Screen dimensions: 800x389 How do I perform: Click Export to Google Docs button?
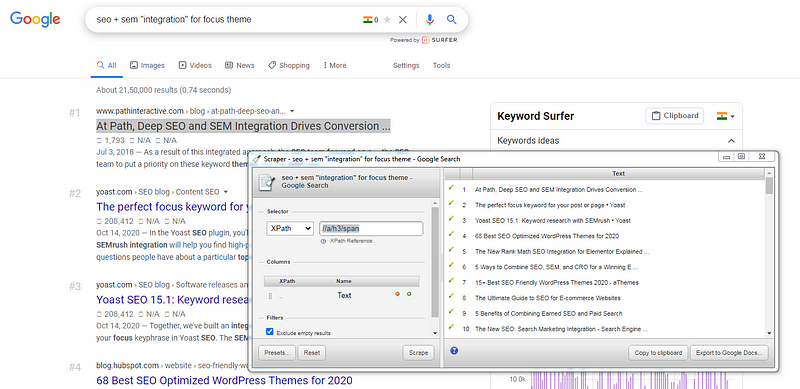coord(729,353)
